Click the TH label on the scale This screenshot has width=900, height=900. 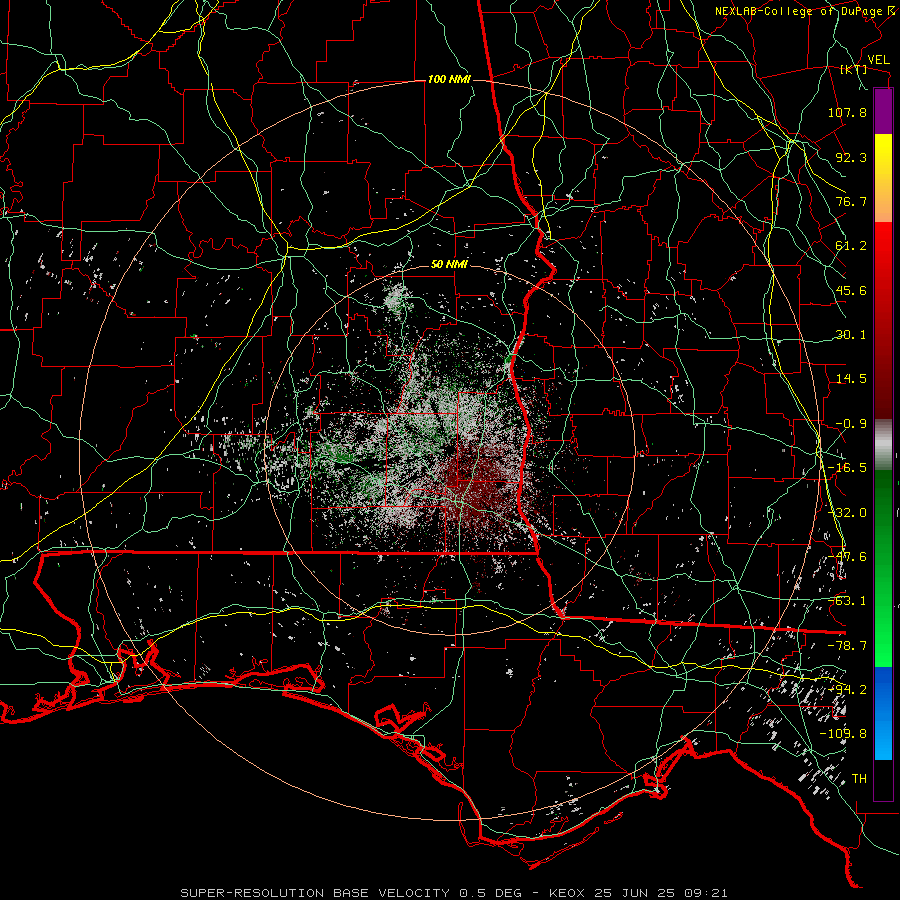[859, 779]
